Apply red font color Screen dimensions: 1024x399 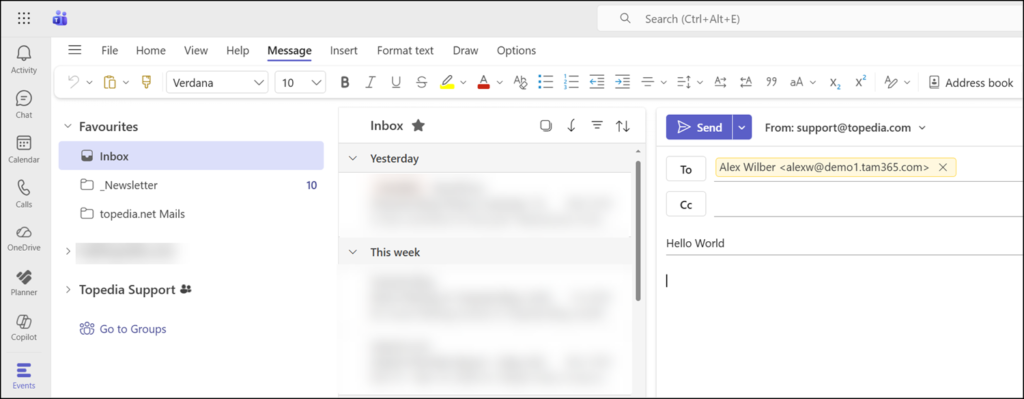click(484, 82)
